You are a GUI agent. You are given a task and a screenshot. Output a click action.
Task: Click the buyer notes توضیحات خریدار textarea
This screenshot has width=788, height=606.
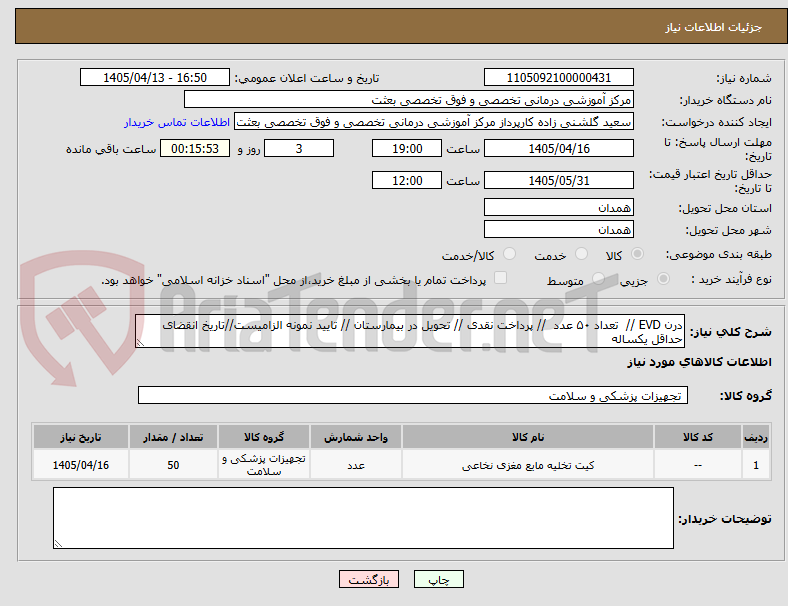pos(363,518)
